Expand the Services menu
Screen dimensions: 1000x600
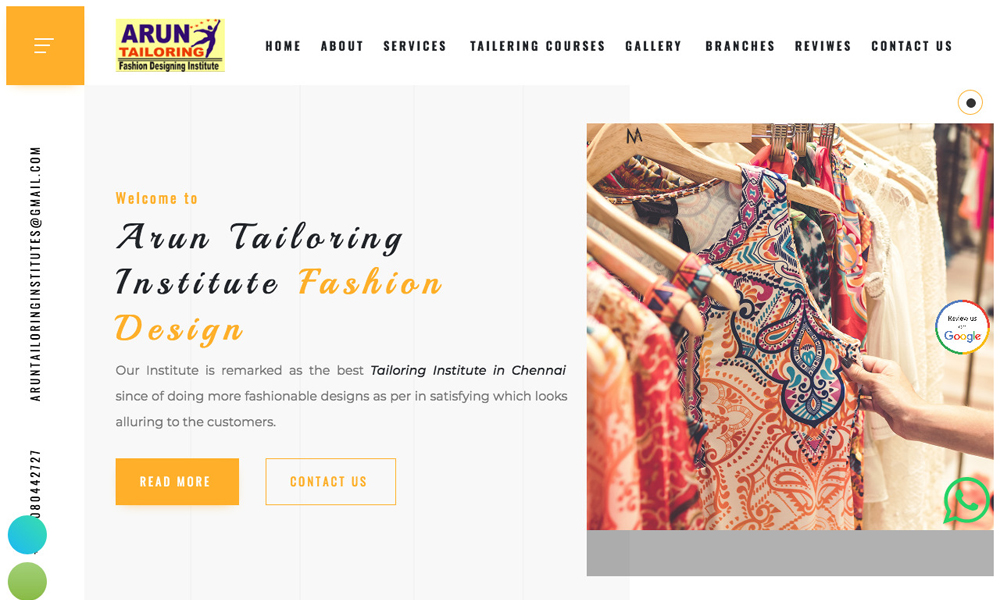coord(415,46)
